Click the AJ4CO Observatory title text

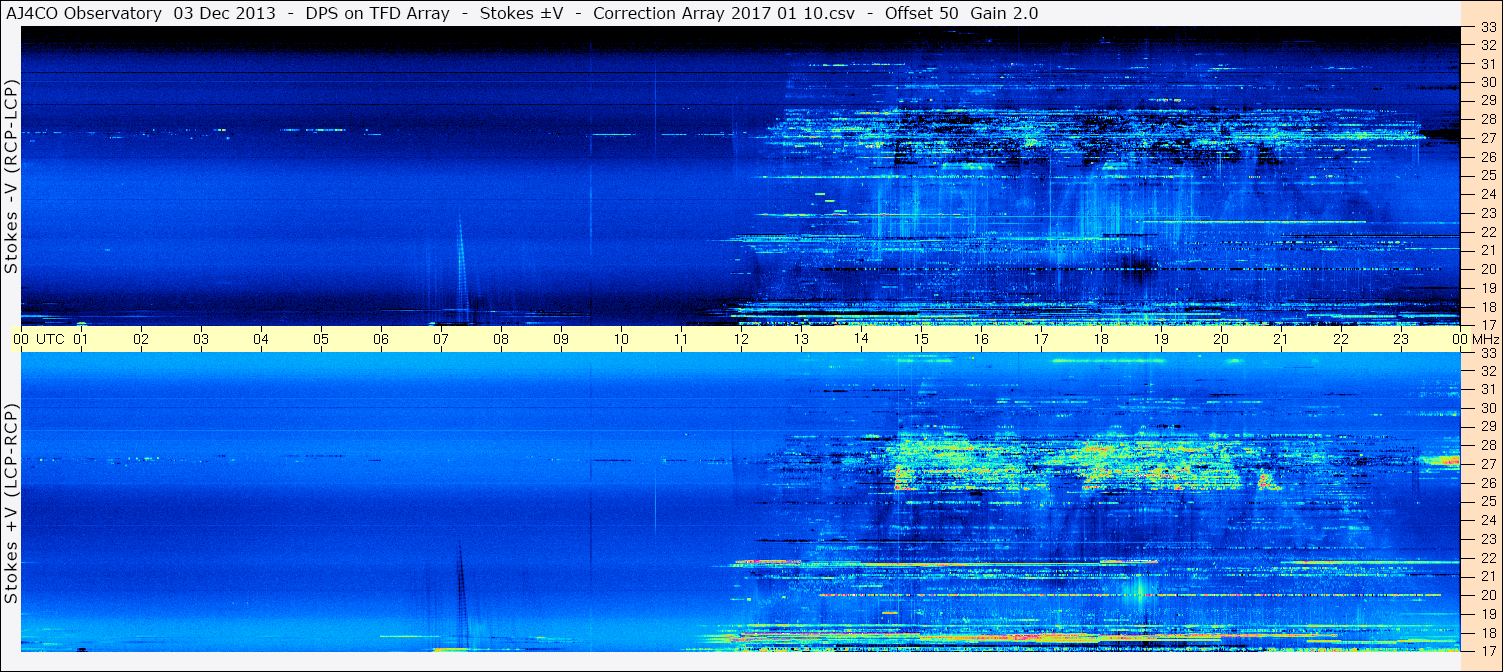[83, 13]
